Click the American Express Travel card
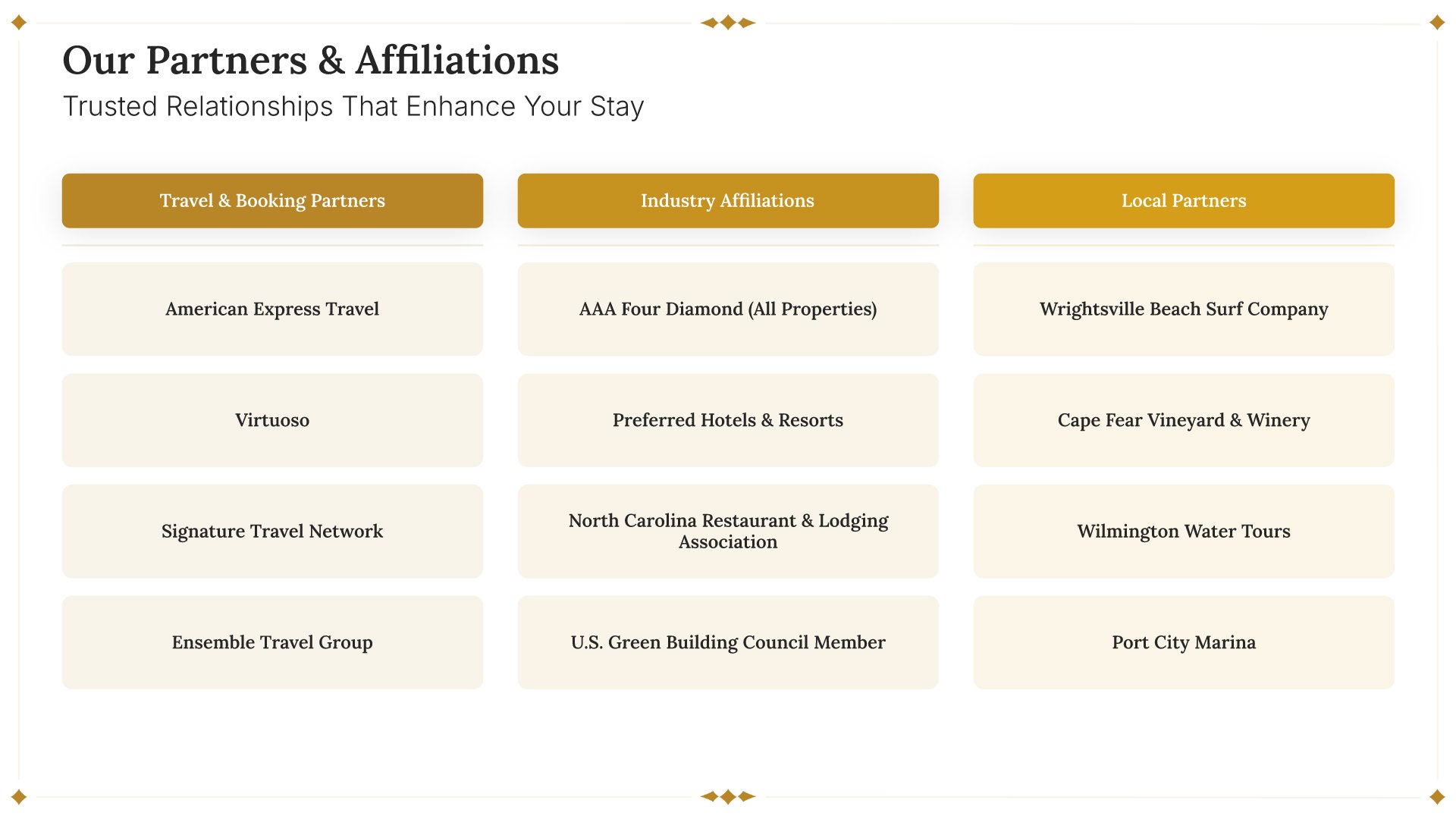Screen dimensions: 1456x819 [272, 309]
